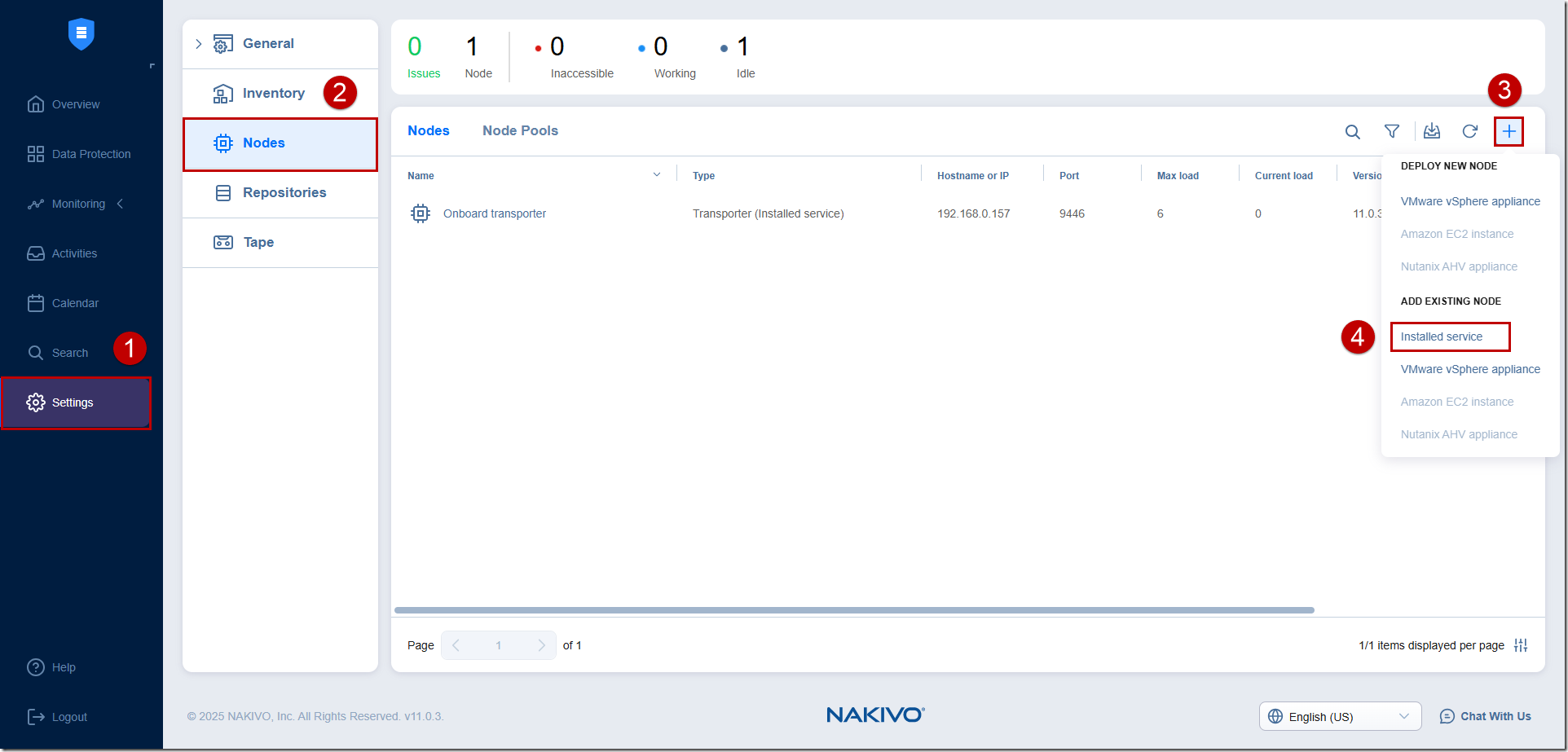Click Current load column header

point(1284,176)
